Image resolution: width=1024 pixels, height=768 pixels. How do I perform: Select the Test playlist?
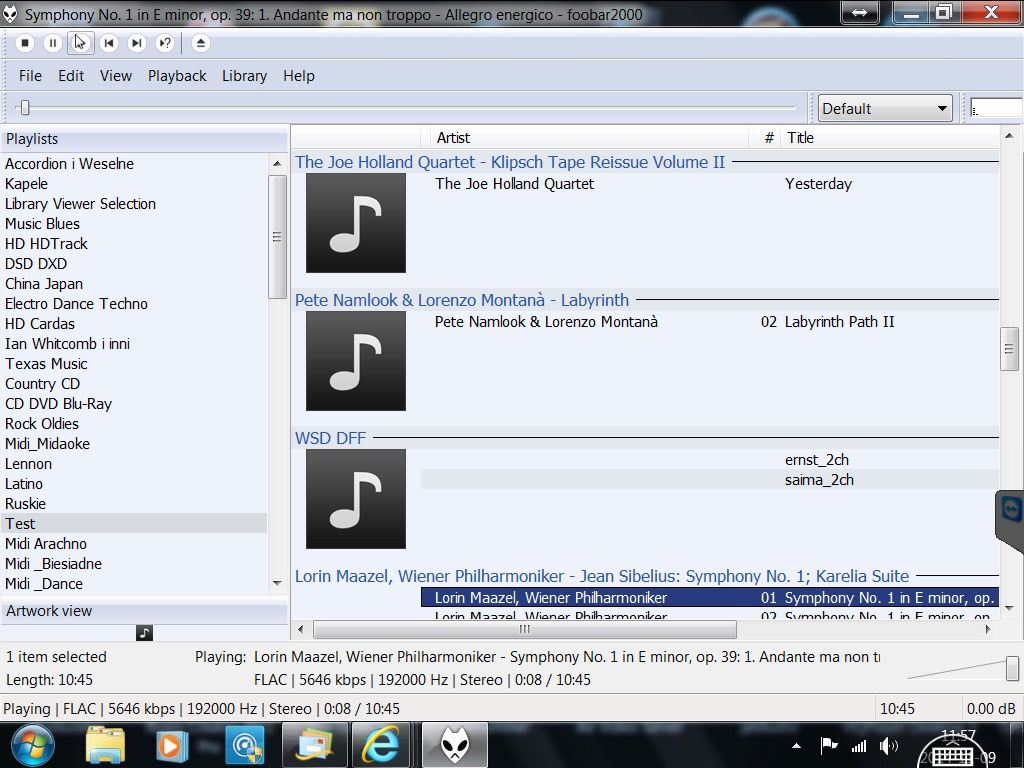point(134,524)
